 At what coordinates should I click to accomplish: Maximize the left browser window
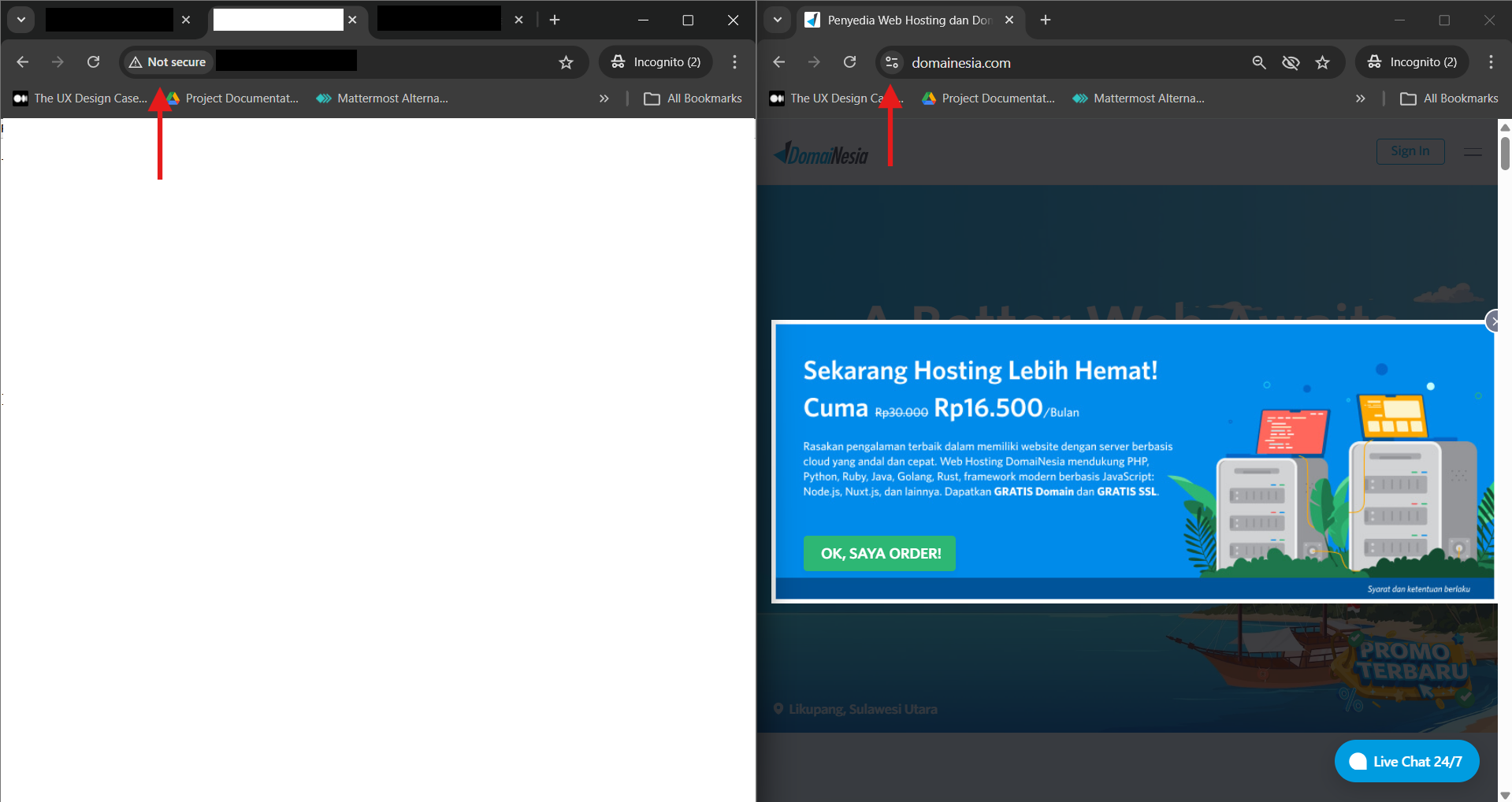688,20
